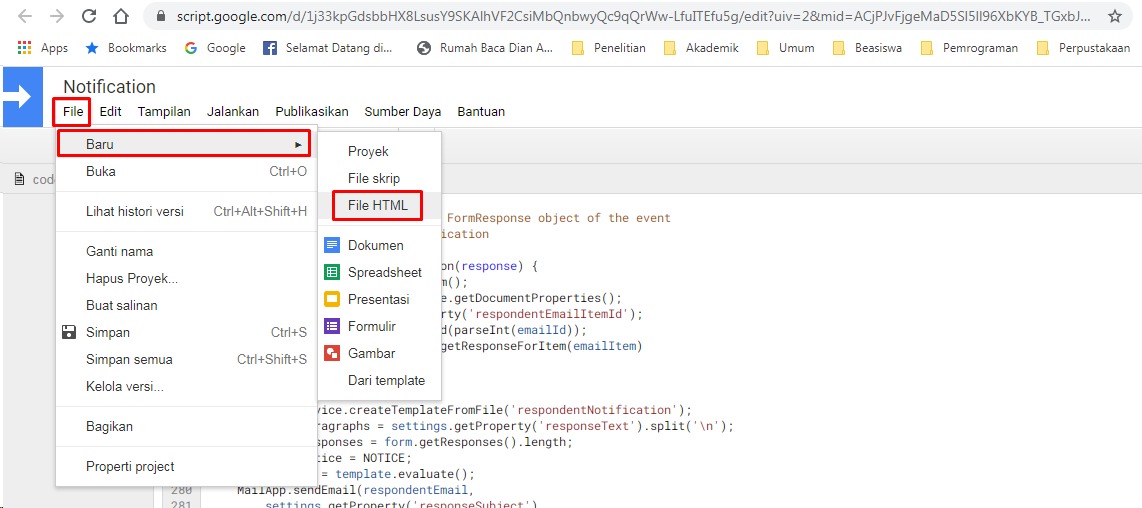
Task: Select the red Gambar icon
Action: click(x=332, y=353)
